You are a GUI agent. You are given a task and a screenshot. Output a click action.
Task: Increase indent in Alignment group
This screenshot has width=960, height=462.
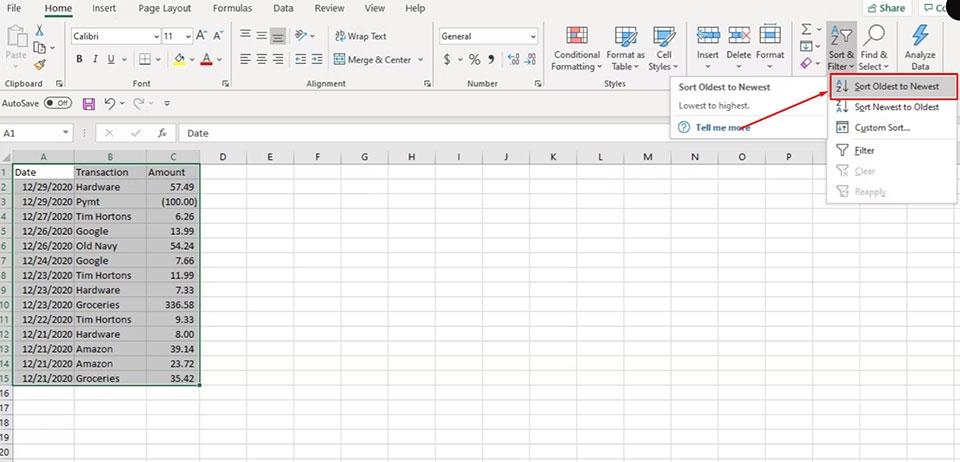click(317, 59)
